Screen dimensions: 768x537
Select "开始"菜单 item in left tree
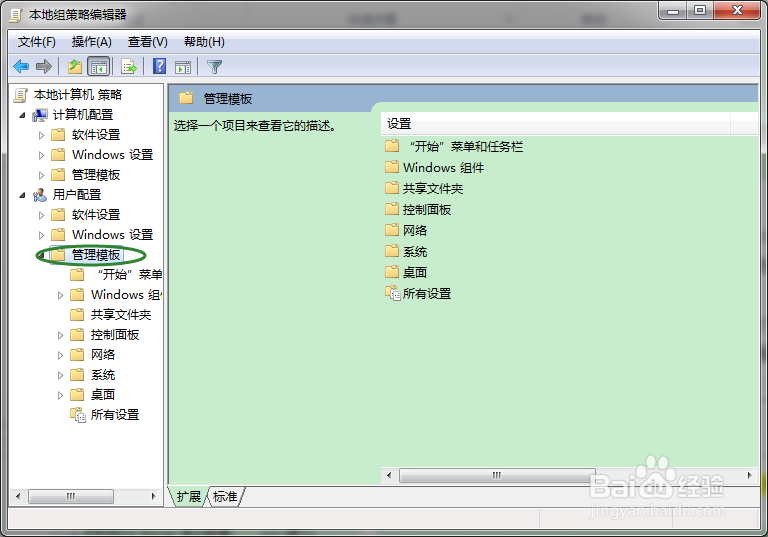pos(130,274)
